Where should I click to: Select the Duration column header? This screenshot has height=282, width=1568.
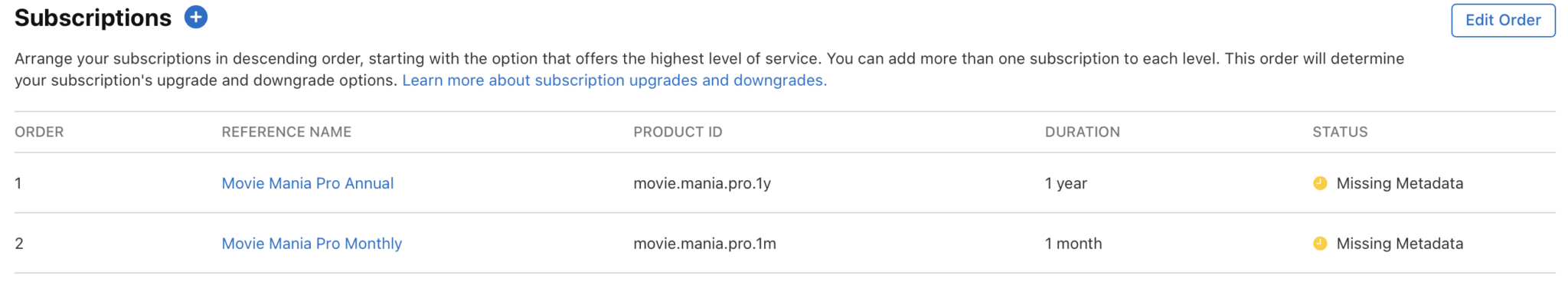click(x=1082, y=132)
